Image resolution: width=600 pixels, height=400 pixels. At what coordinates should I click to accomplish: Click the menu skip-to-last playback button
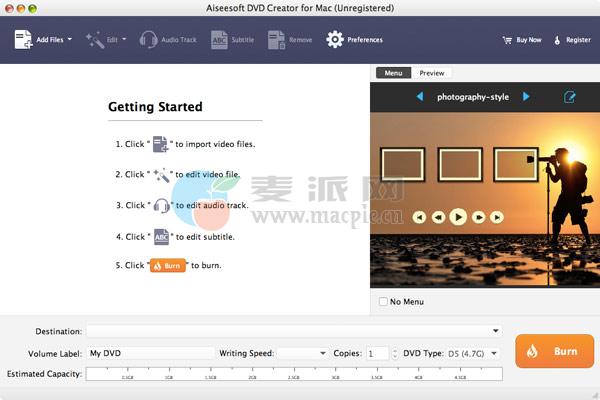click(x=497, y=217)
